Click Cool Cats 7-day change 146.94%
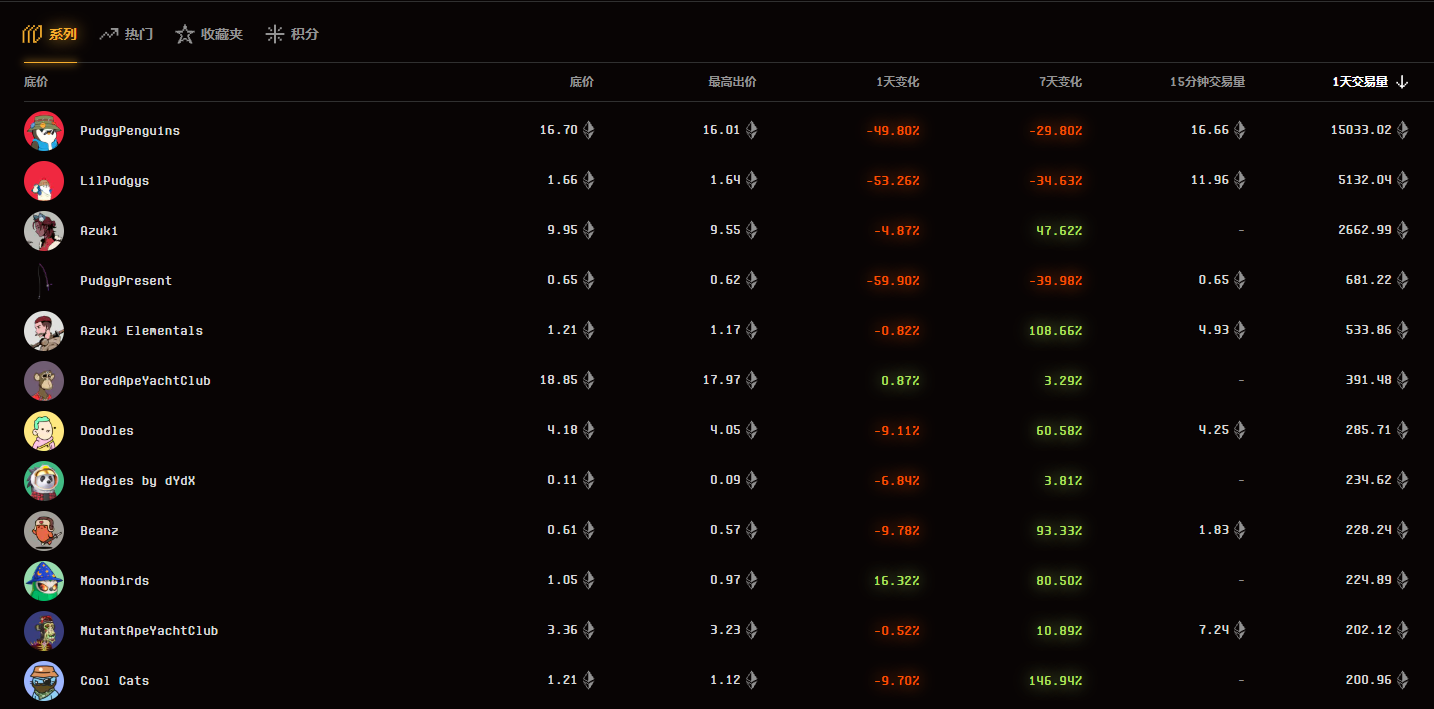The image size is (1434, 709). click(x=1056, y=681)
